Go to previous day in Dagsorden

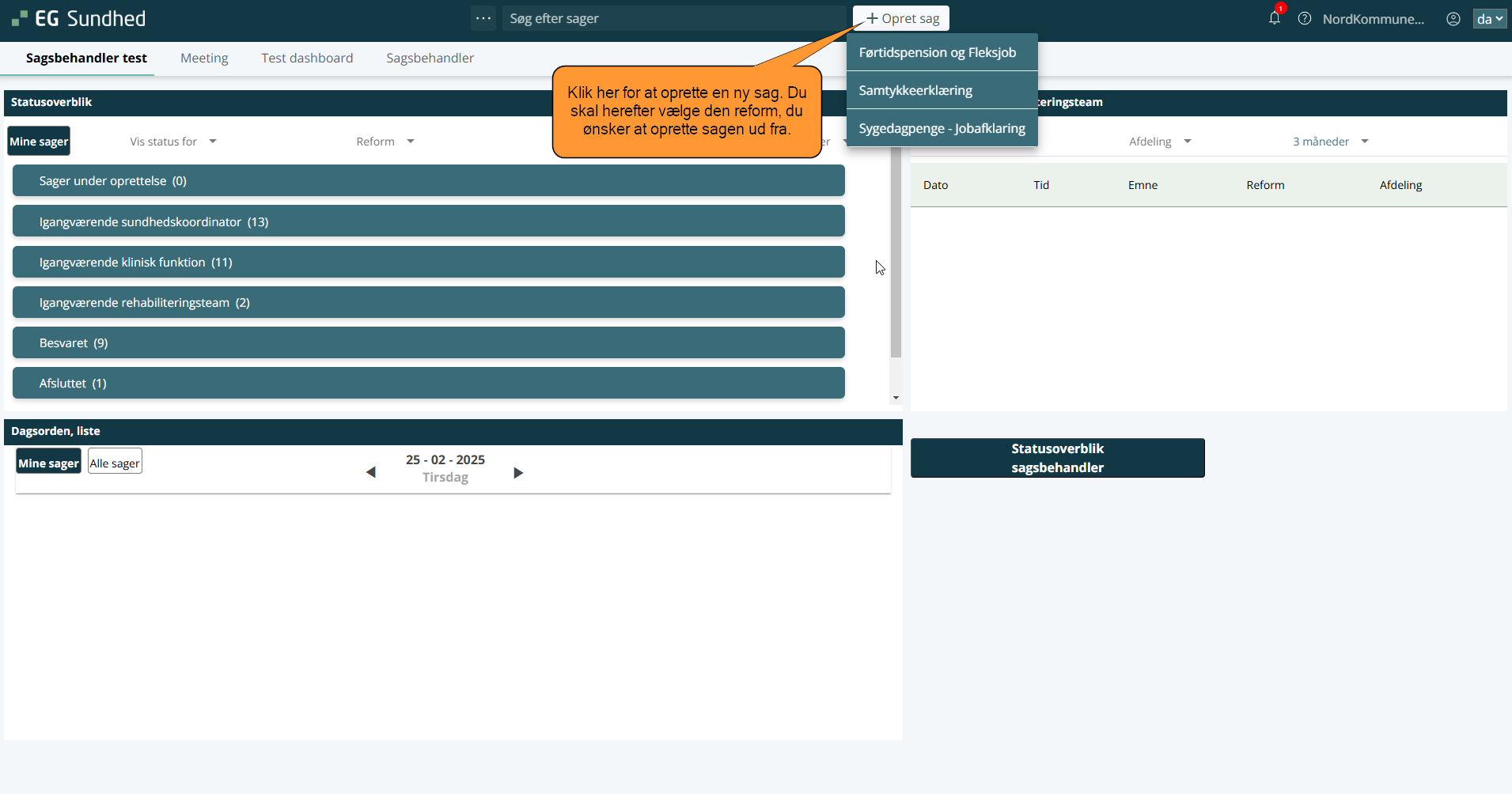370,472
